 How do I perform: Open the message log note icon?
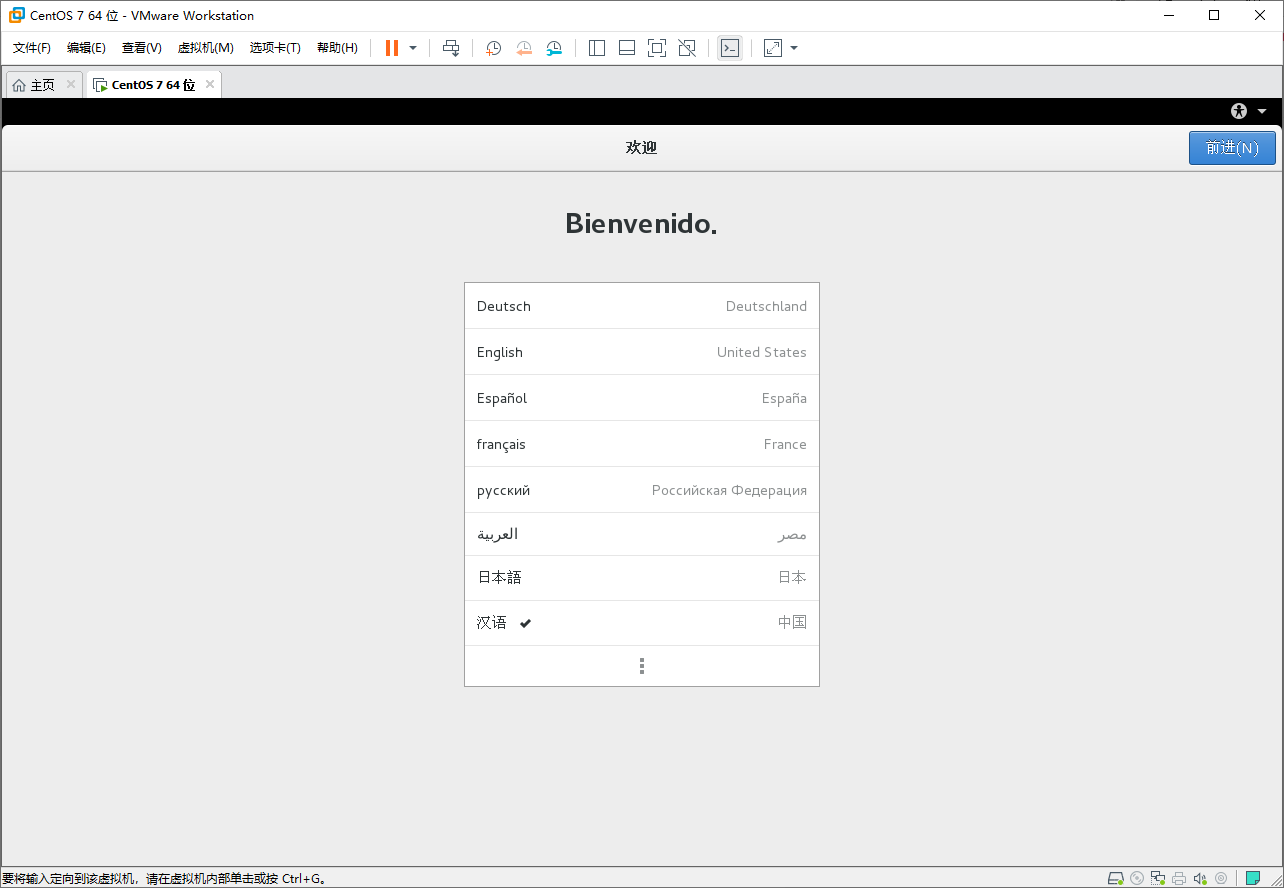pos(1252,878)
